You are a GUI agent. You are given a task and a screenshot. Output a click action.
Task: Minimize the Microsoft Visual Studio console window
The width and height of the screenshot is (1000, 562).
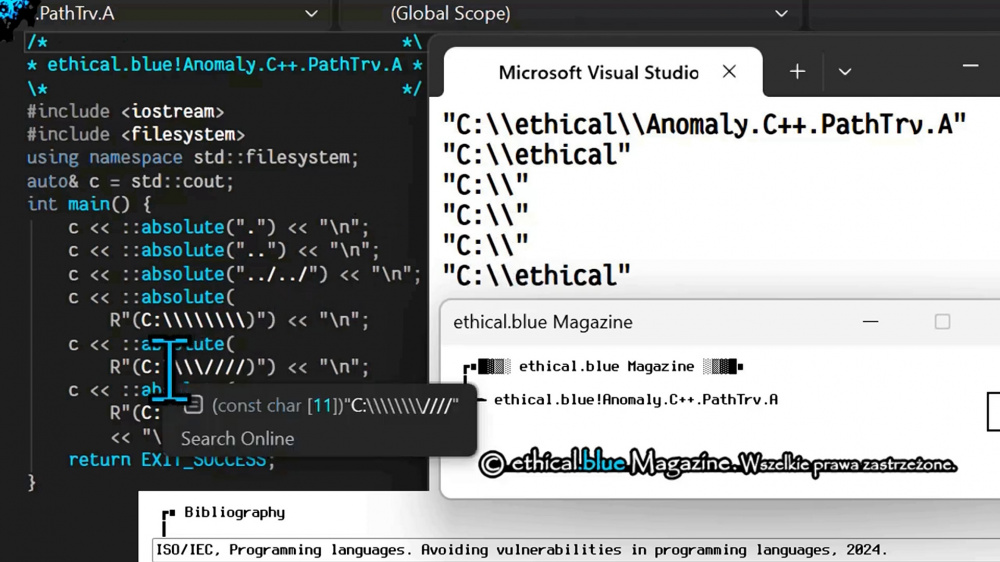(969, 67)
